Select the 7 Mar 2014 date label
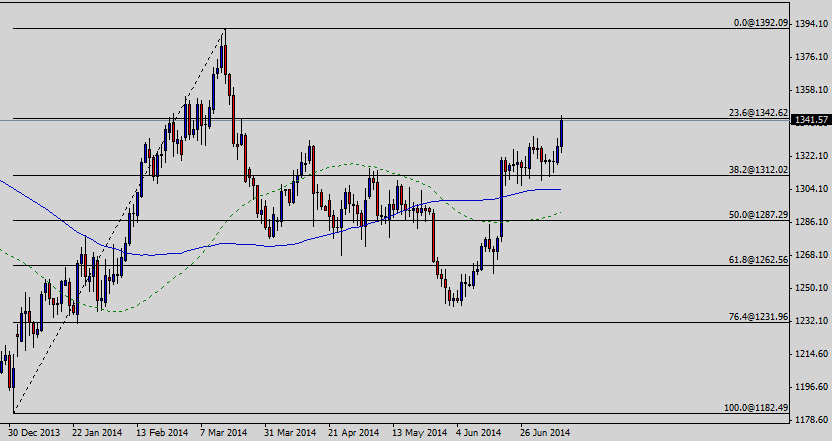This screenshot has width=832, height=441. pos(223,433)
